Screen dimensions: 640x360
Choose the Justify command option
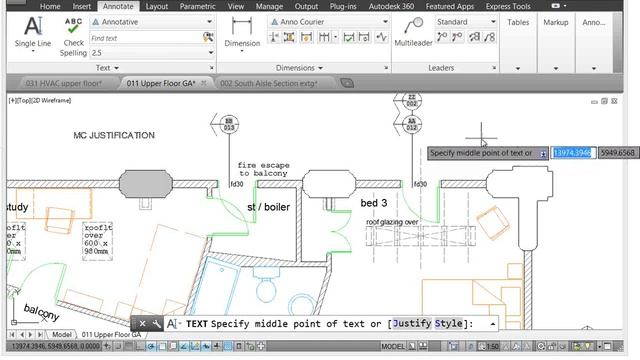(412, 324)
